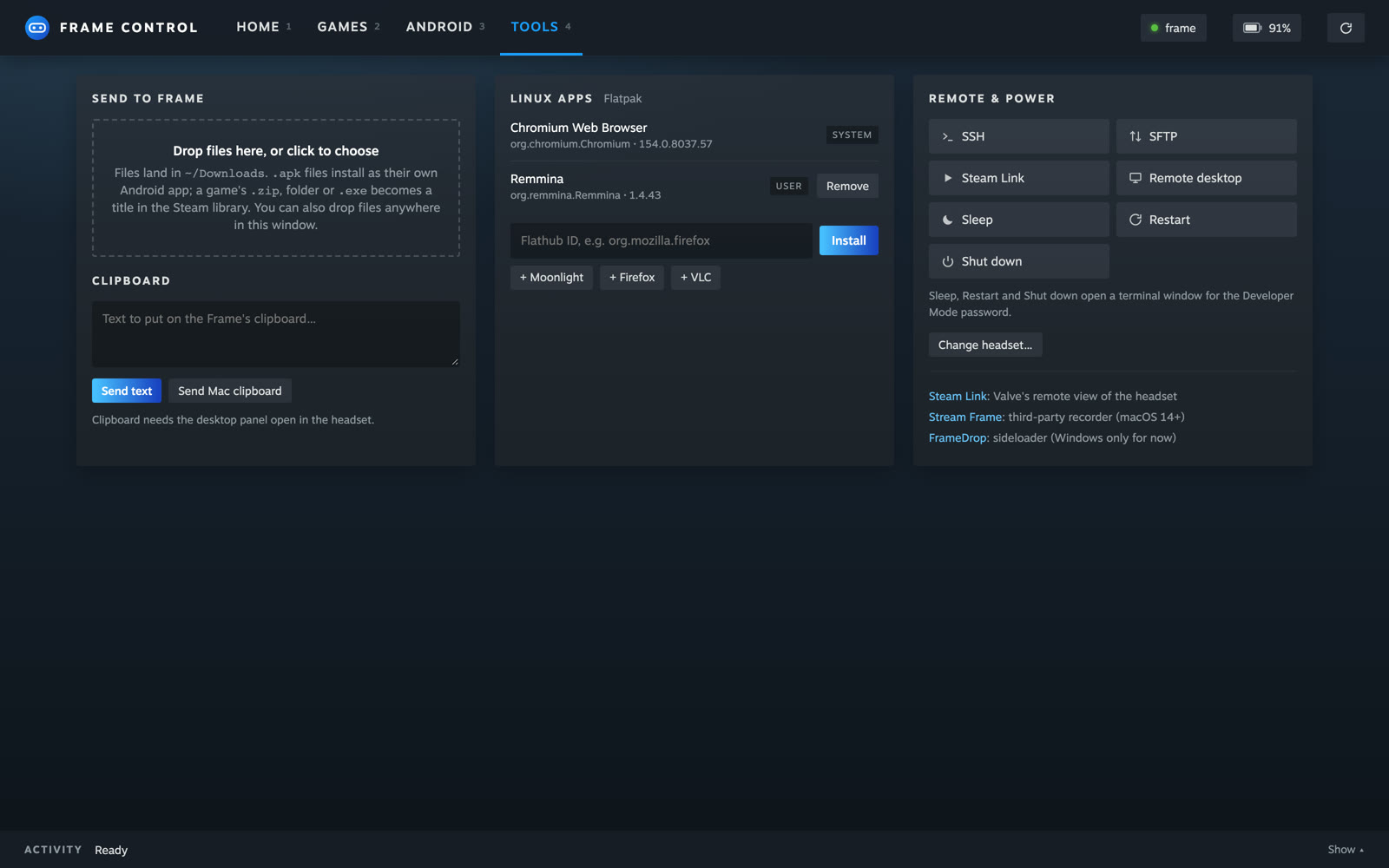Image resolution: width=1389 pixels, height=868 pixels.
Task: Click the Ready status in activity bar
Action: 111,850
